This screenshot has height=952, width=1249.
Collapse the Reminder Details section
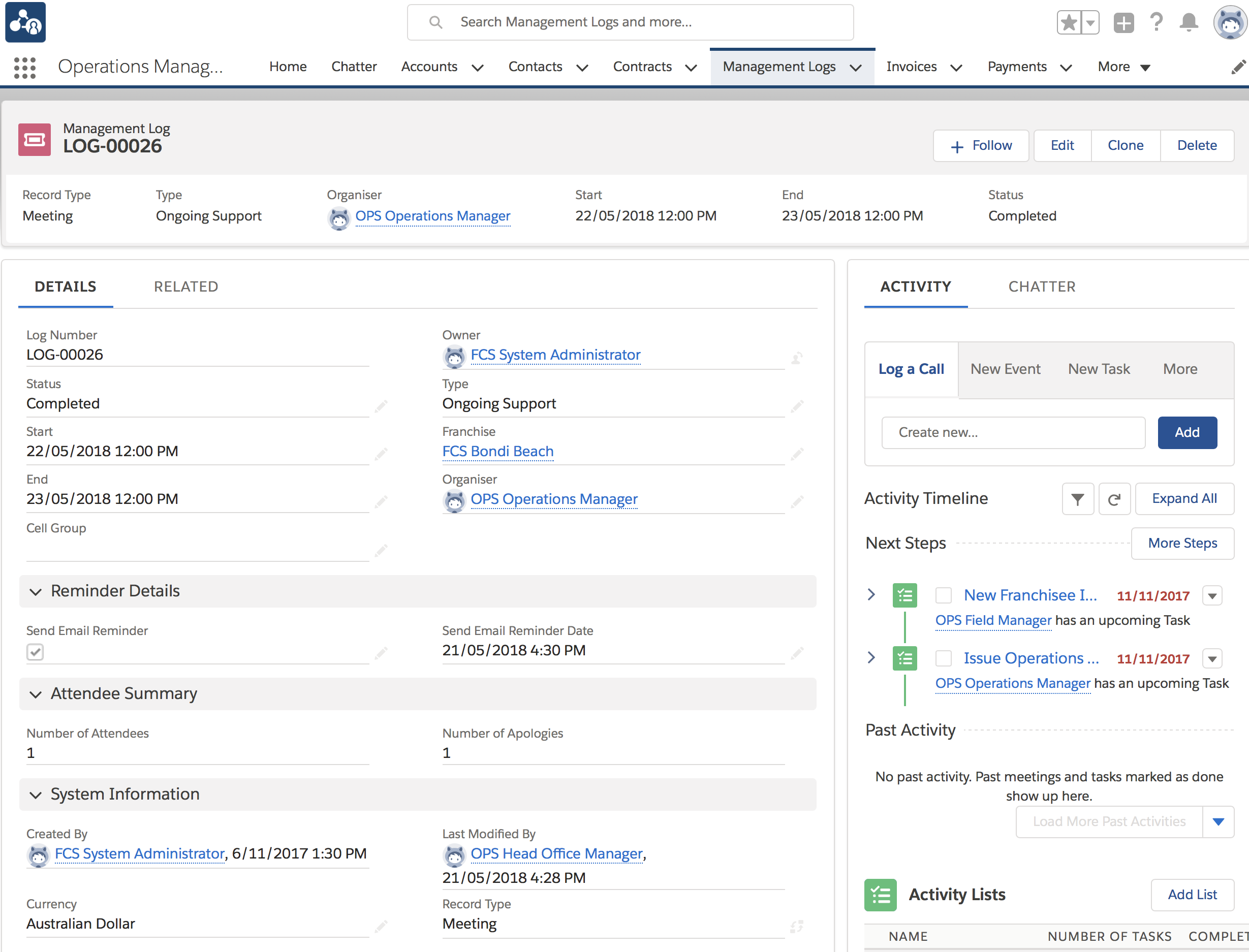36,592
